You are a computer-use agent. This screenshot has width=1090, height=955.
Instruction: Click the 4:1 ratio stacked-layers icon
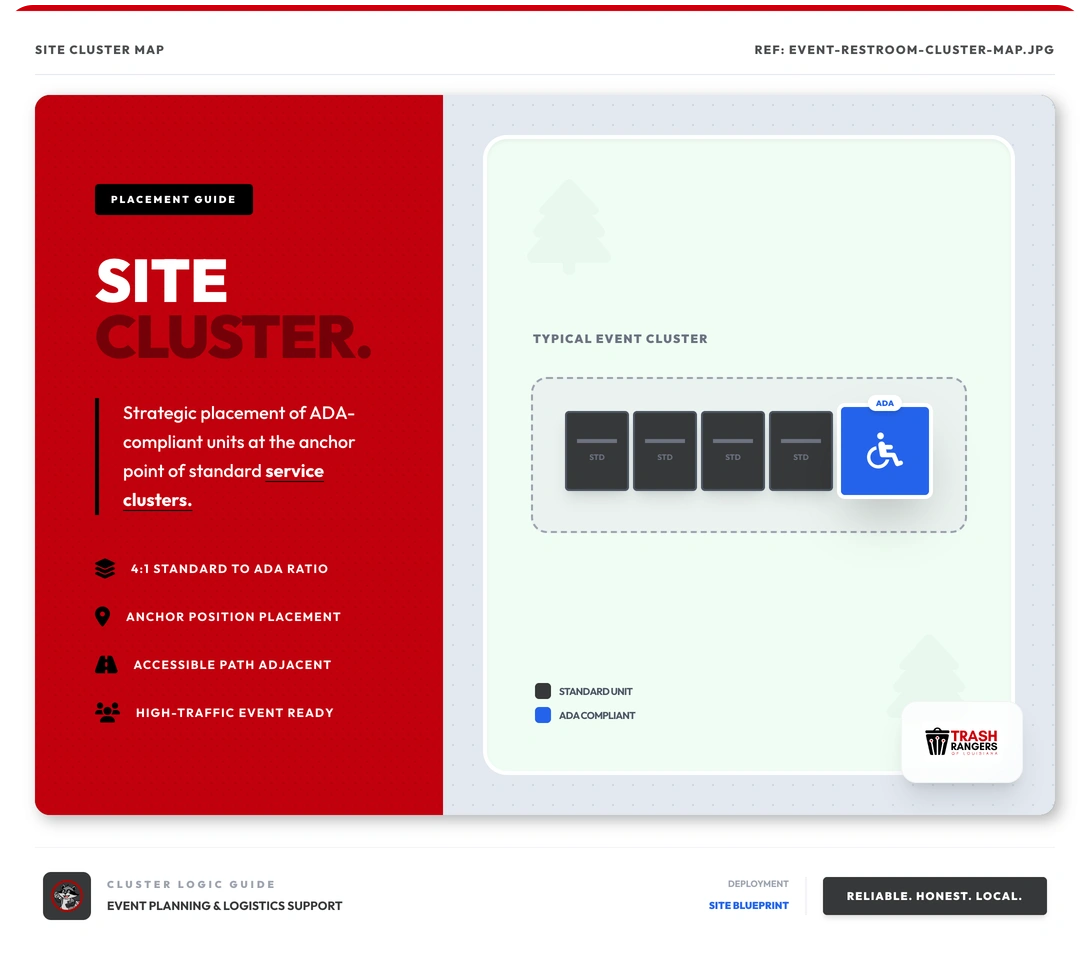104,568
